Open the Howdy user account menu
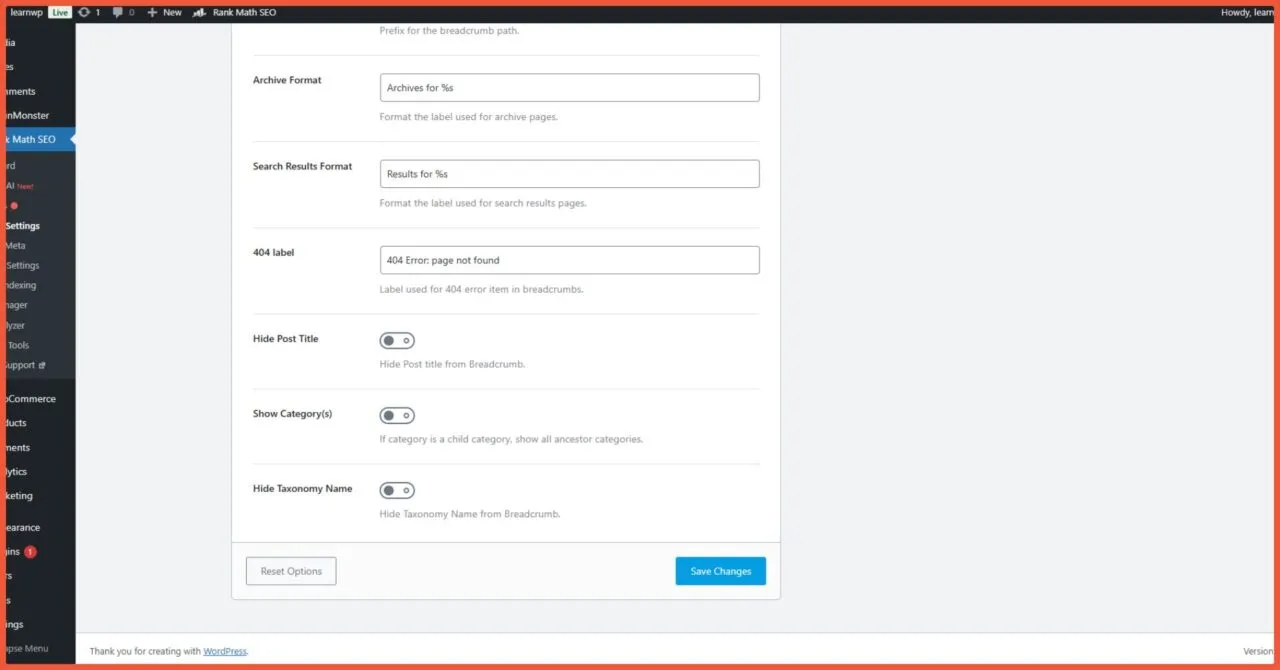Image resolution: width=1280 pixels, height=670 pixels. click(1246, 12)
